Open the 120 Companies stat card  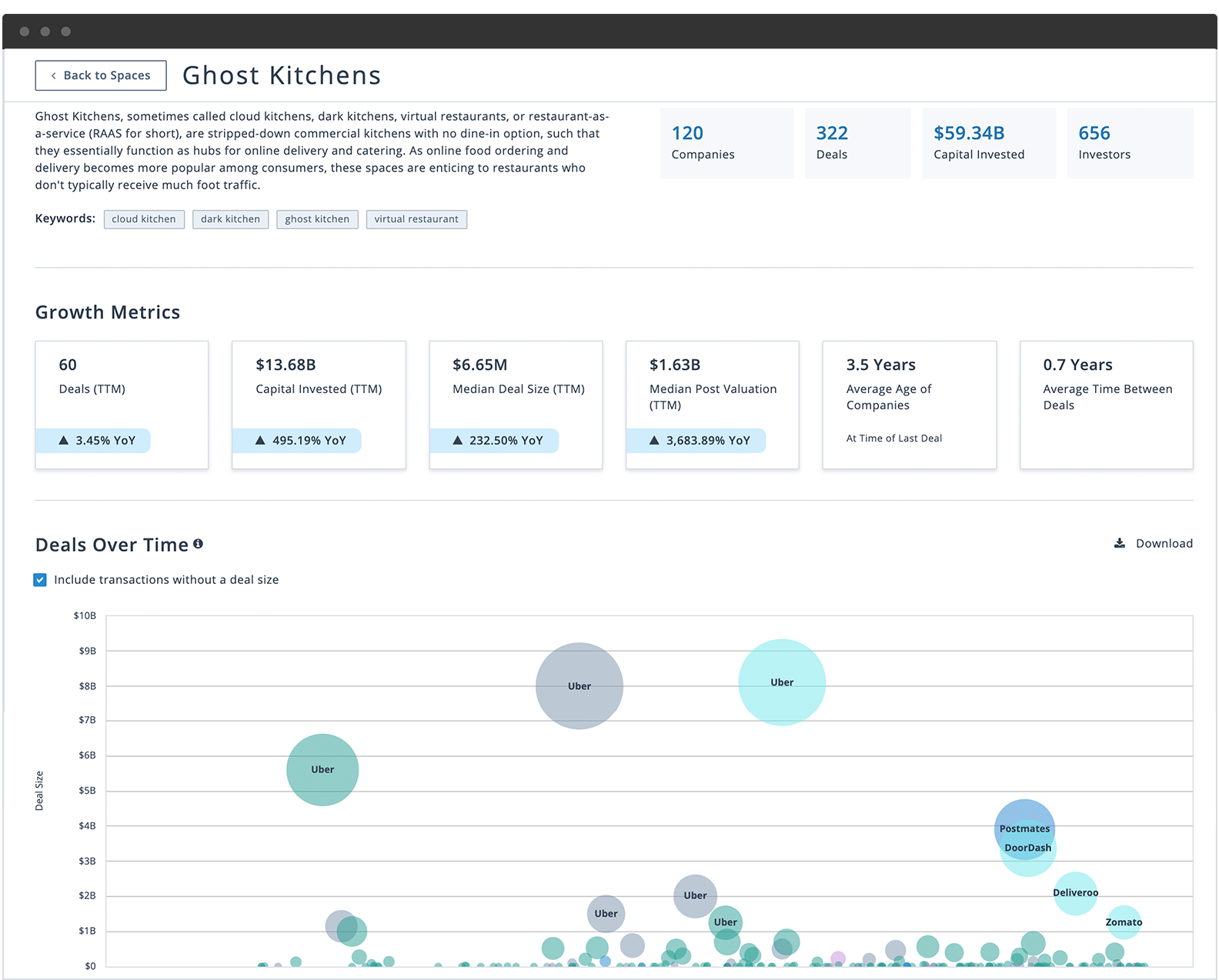pos(726,143)
